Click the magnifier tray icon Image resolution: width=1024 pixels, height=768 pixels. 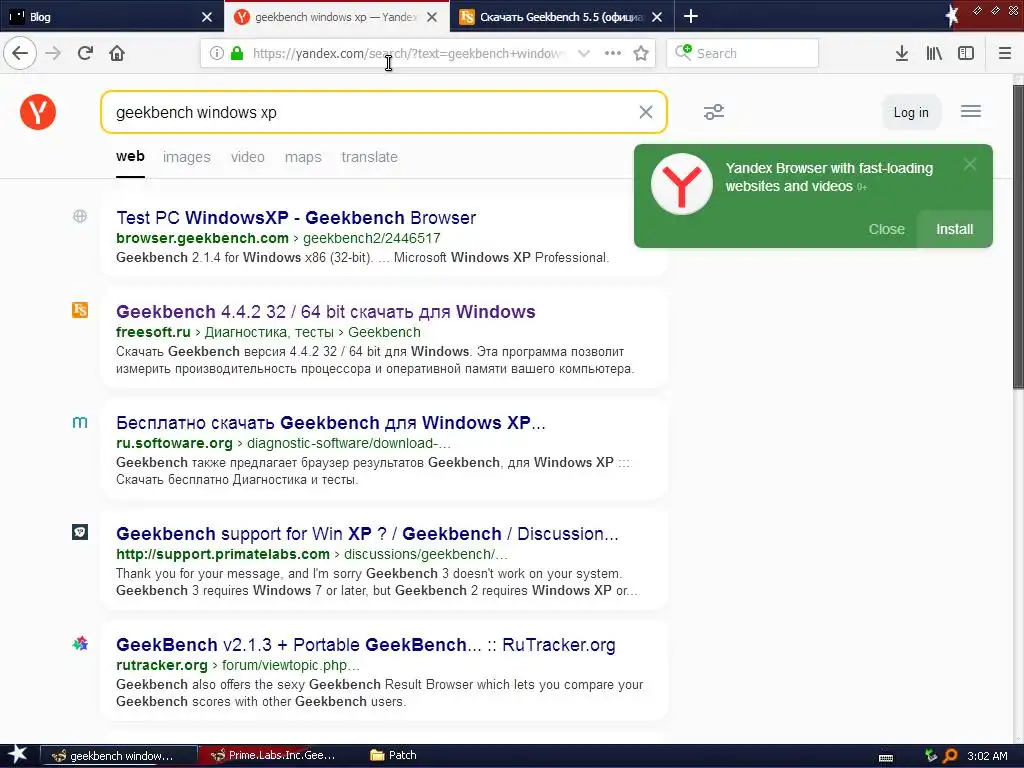pos(950,756)
